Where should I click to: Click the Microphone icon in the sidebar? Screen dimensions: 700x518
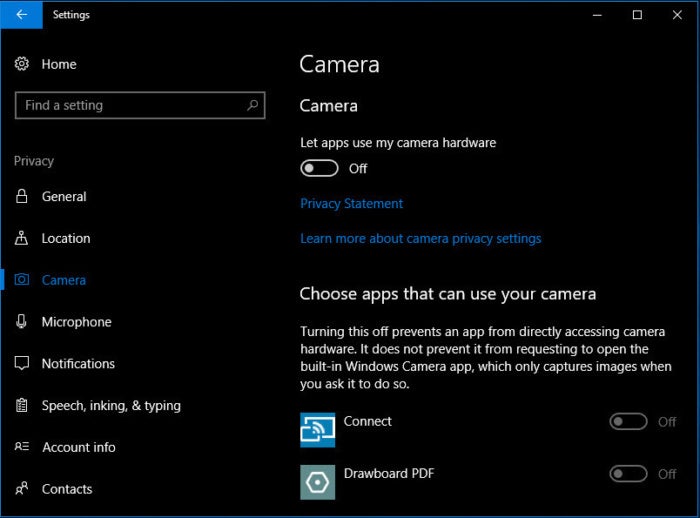point(21,322)
